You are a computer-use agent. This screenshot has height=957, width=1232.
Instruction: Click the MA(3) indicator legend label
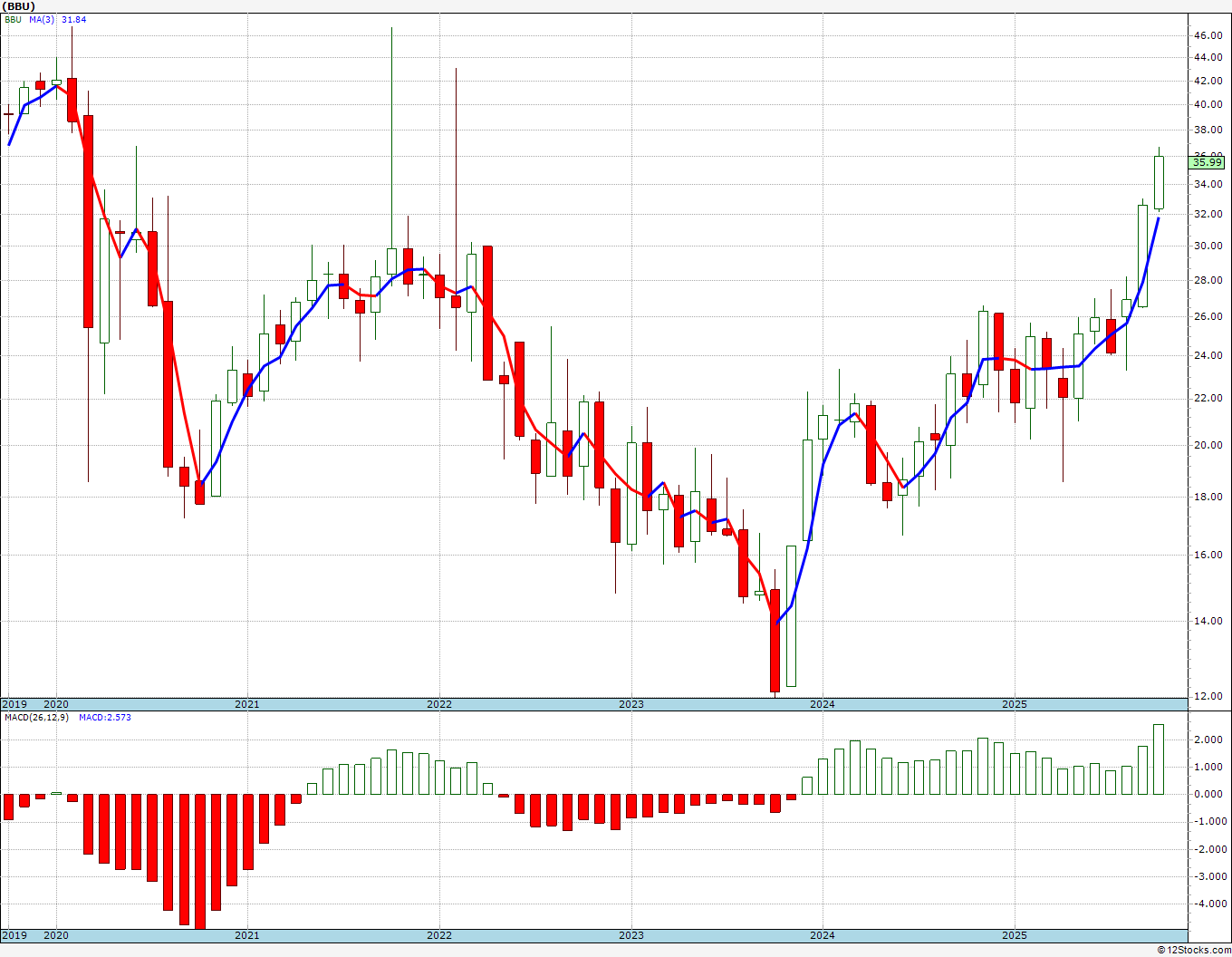pyautogui.click(x=42, y=19)
